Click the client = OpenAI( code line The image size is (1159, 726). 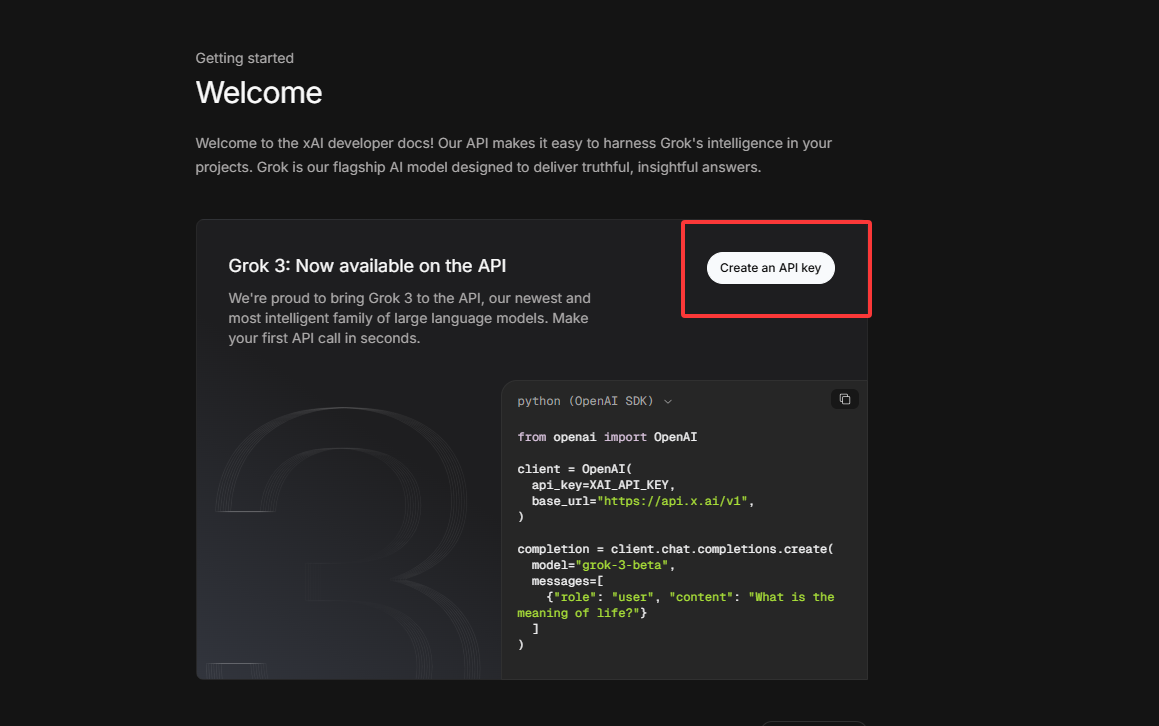(574, 469)
